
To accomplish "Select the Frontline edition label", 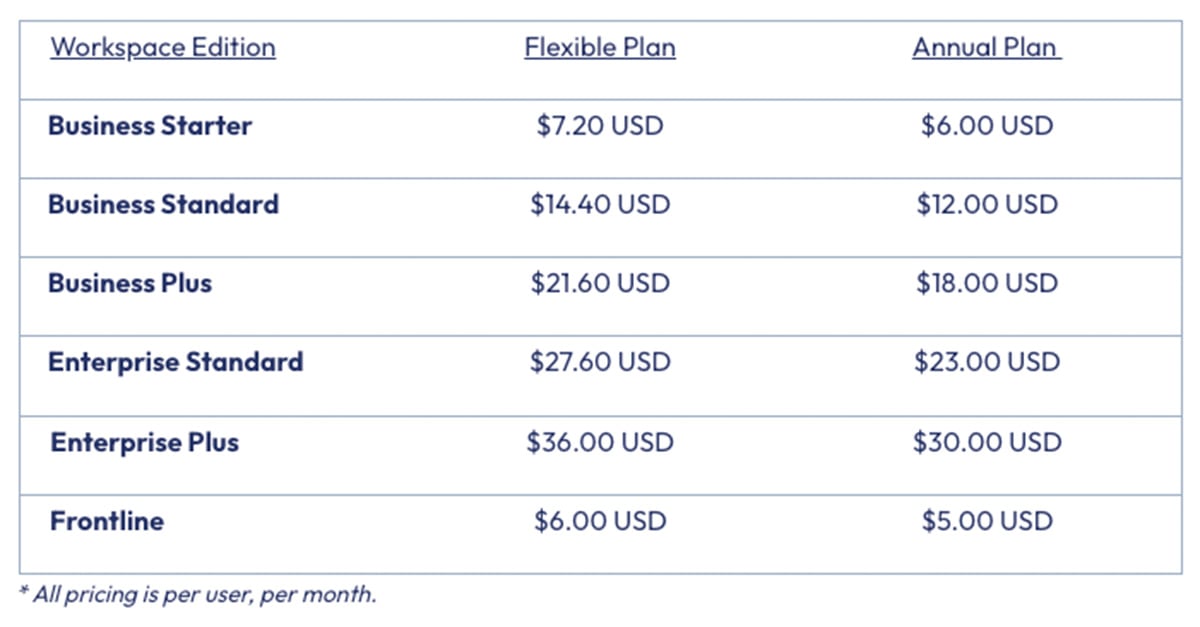I will [x=107, y=521].
